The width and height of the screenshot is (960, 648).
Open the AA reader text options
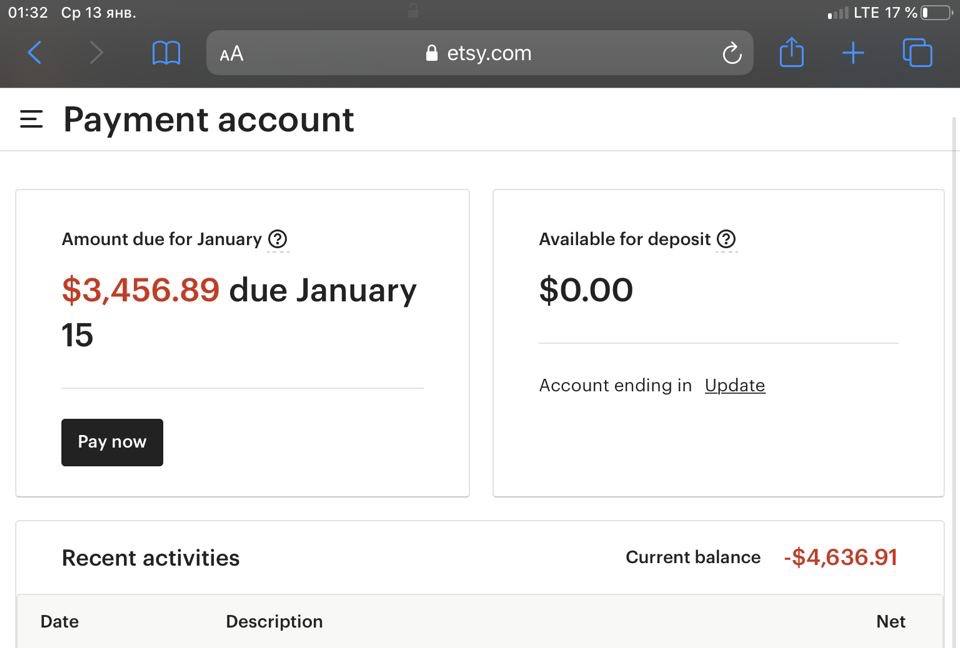coord(231,54)
